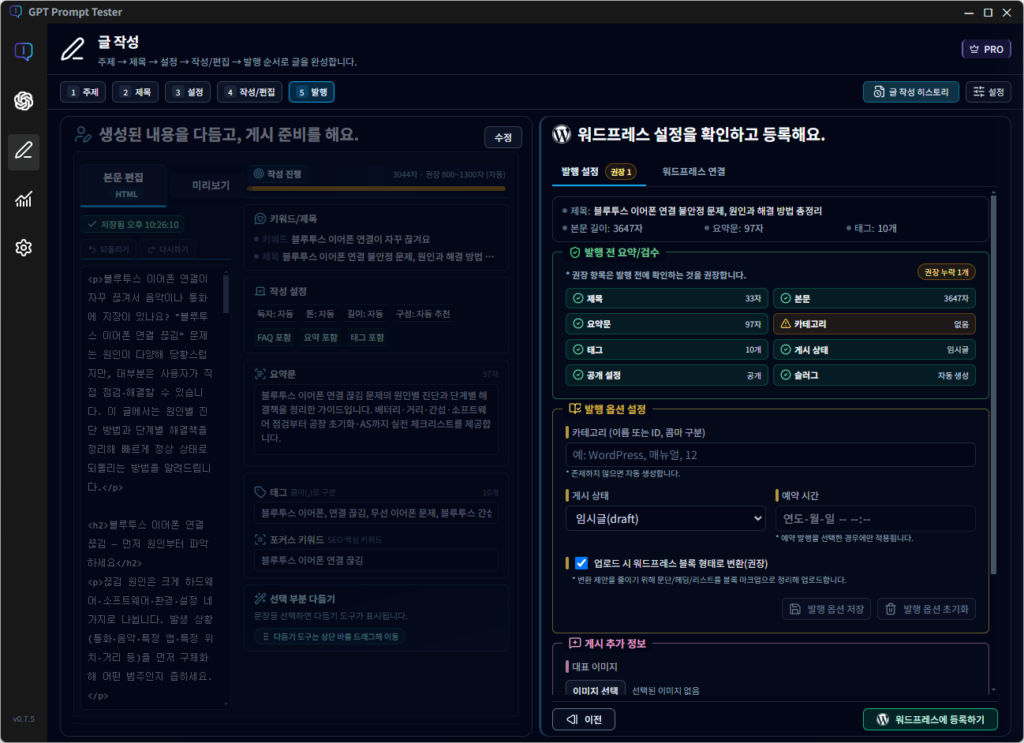This screenshot has width=1024, height=743.
Task: Switch to the 미리보기 tab
Action: click(x=213, y=183)
